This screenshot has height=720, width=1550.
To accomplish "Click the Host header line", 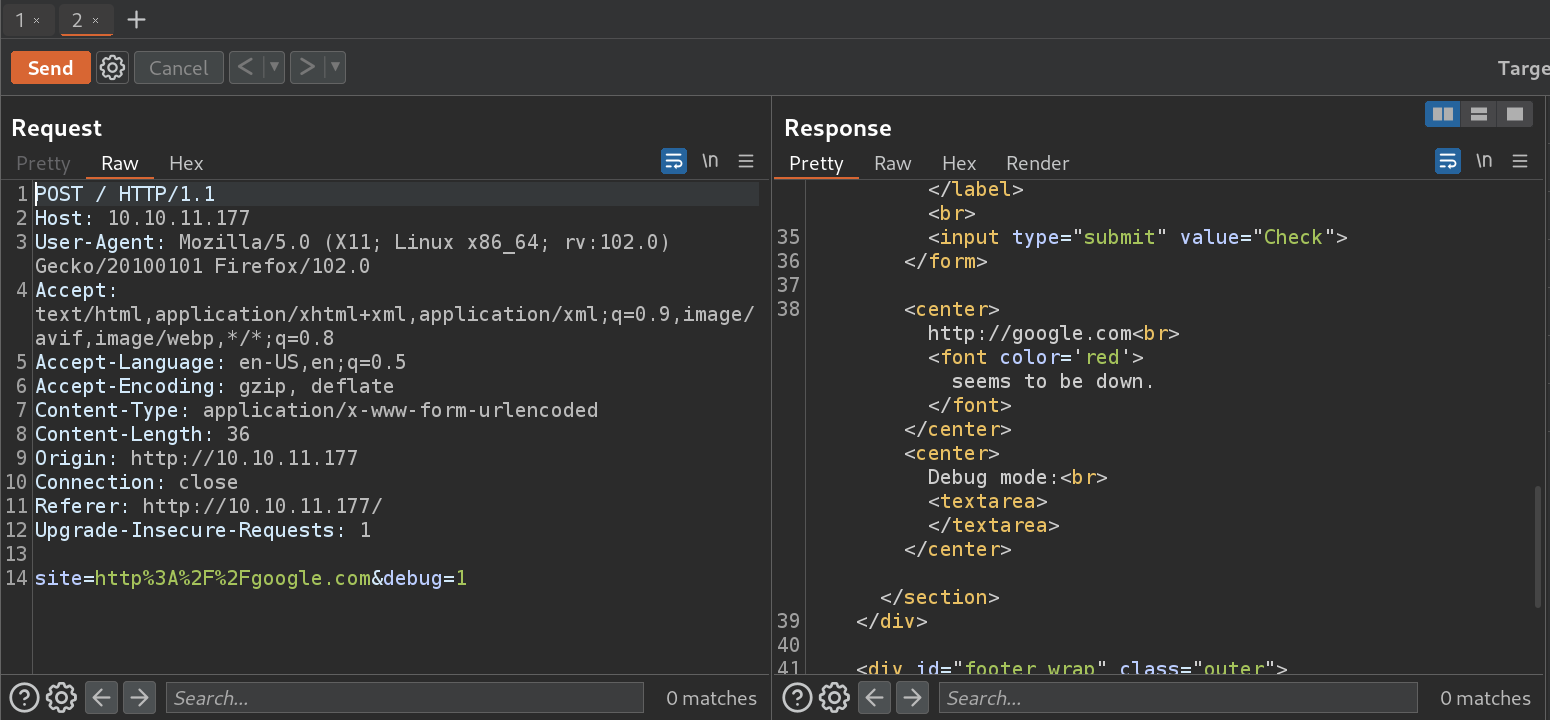I will coord(142,218).
